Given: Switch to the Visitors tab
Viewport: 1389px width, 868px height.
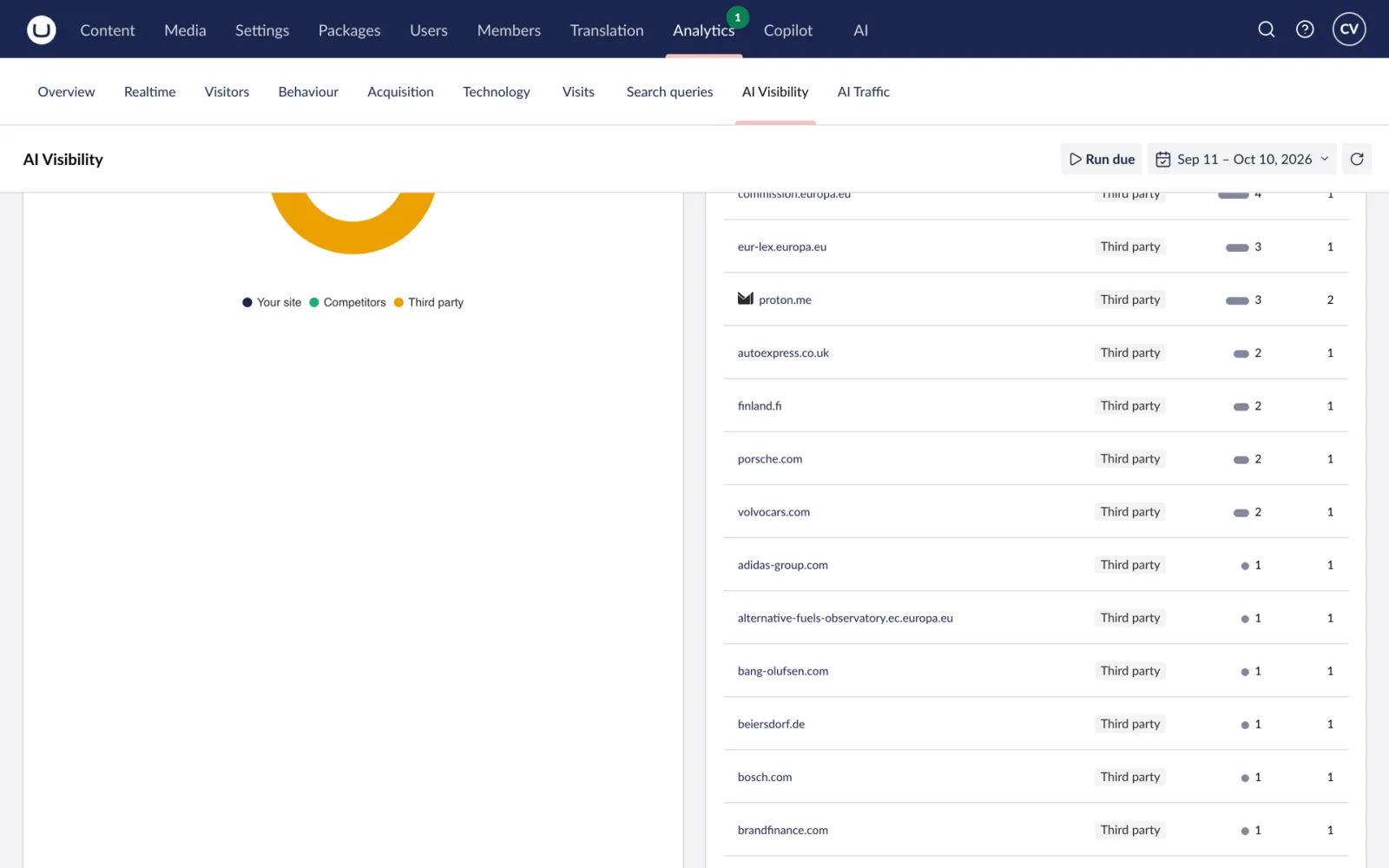Looking at the screenshot, I should (227, 92).
